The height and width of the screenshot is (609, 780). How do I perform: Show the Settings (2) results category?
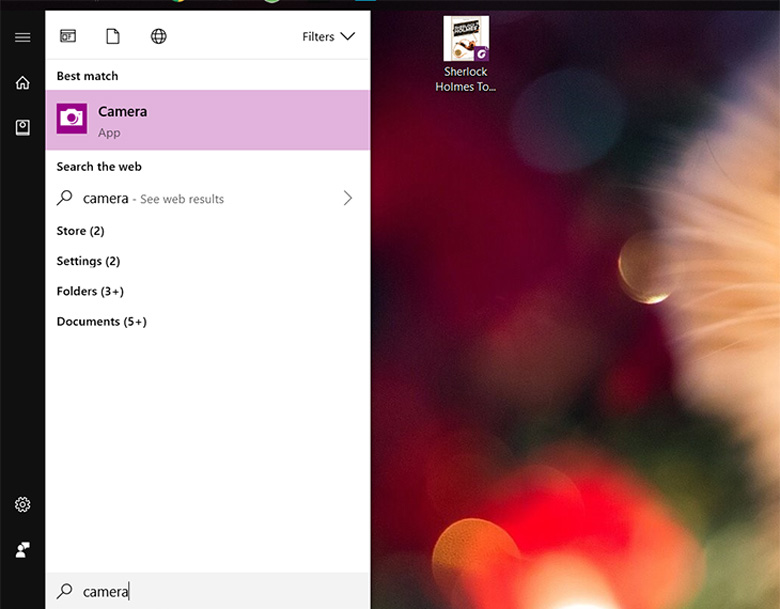[x=88, y=261]
